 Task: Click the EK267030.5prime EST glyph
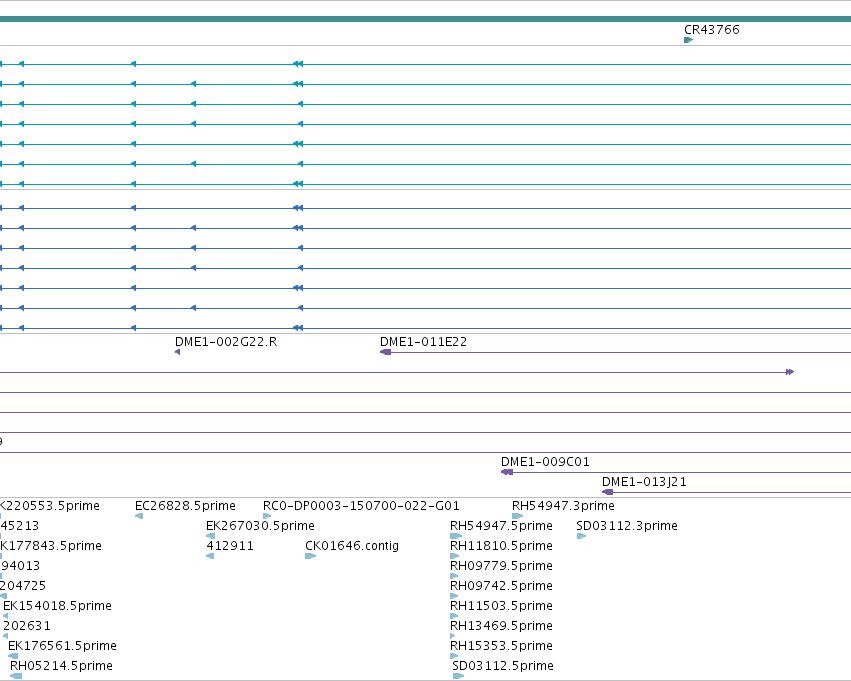(211, 536)
